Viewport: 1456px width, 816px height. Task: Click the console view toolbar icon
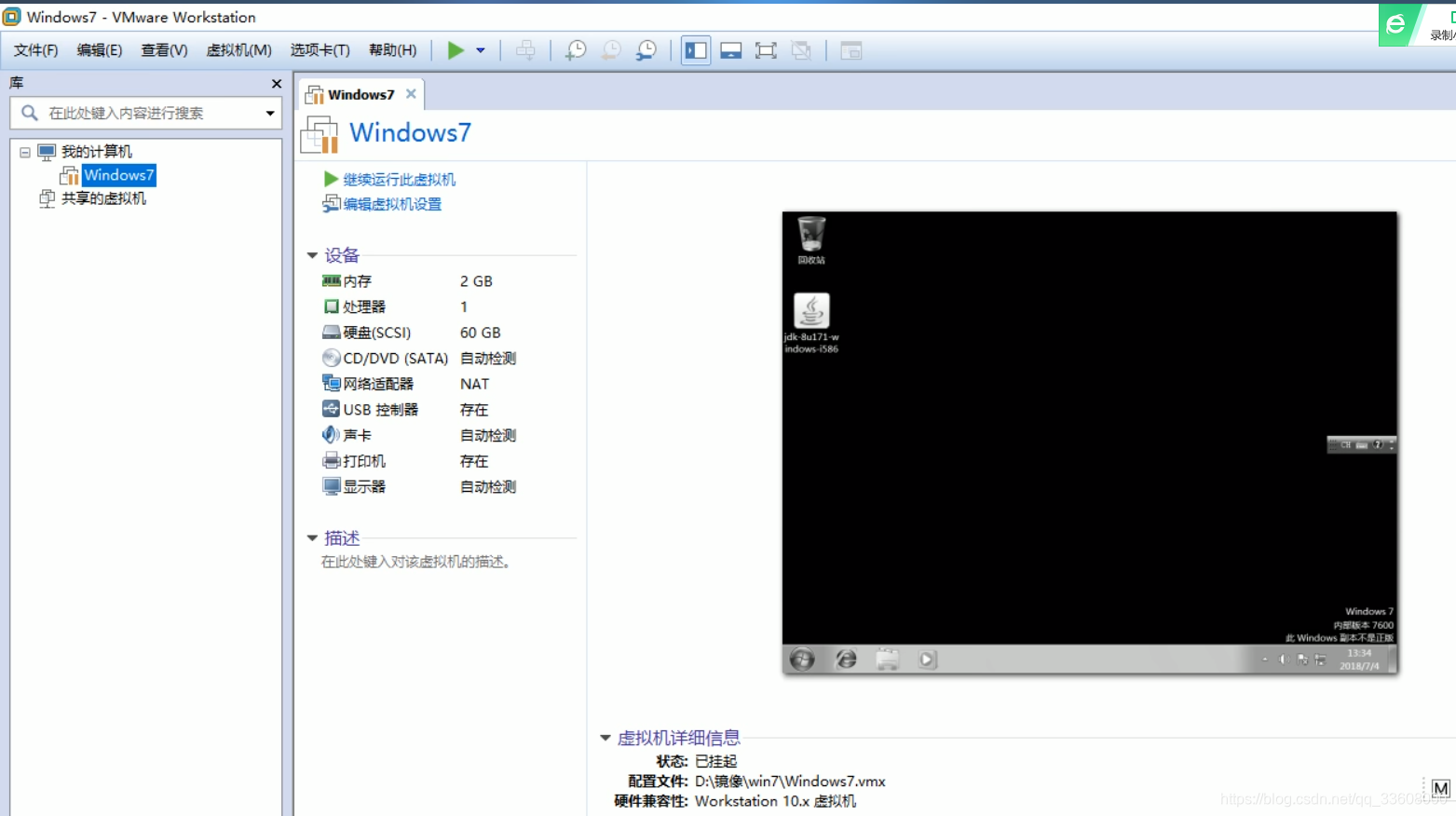pyautogui.click(x=850, y=50)
